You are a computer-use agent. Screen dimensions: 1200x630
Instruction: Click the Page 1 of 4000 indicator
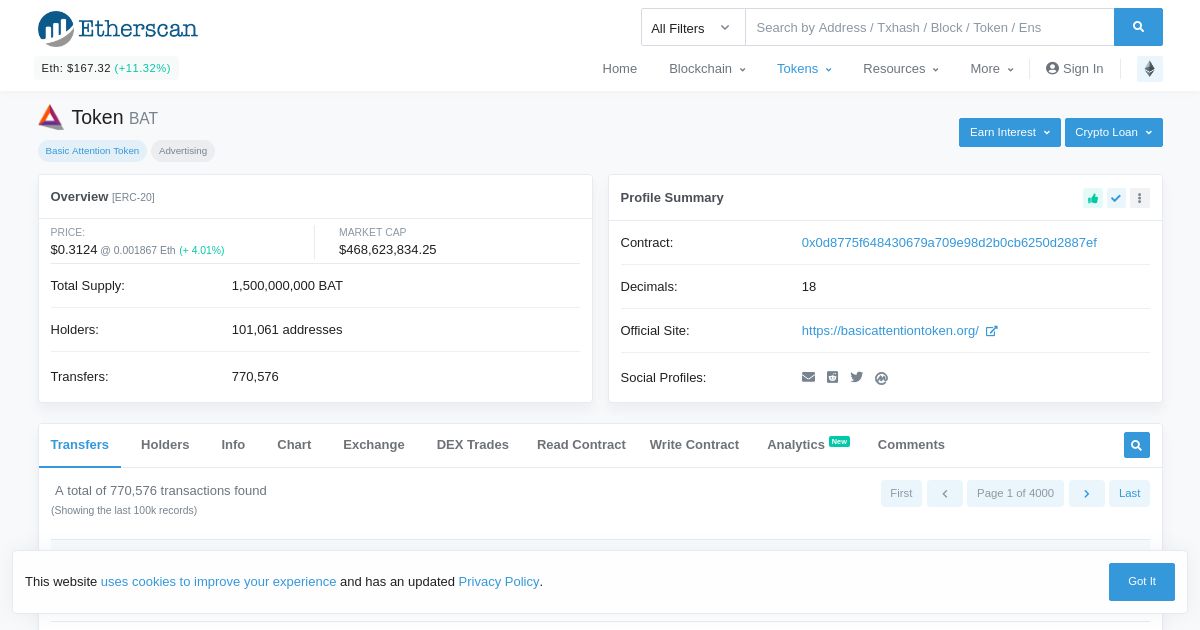pyautogui.click(x=1015, y=493)
